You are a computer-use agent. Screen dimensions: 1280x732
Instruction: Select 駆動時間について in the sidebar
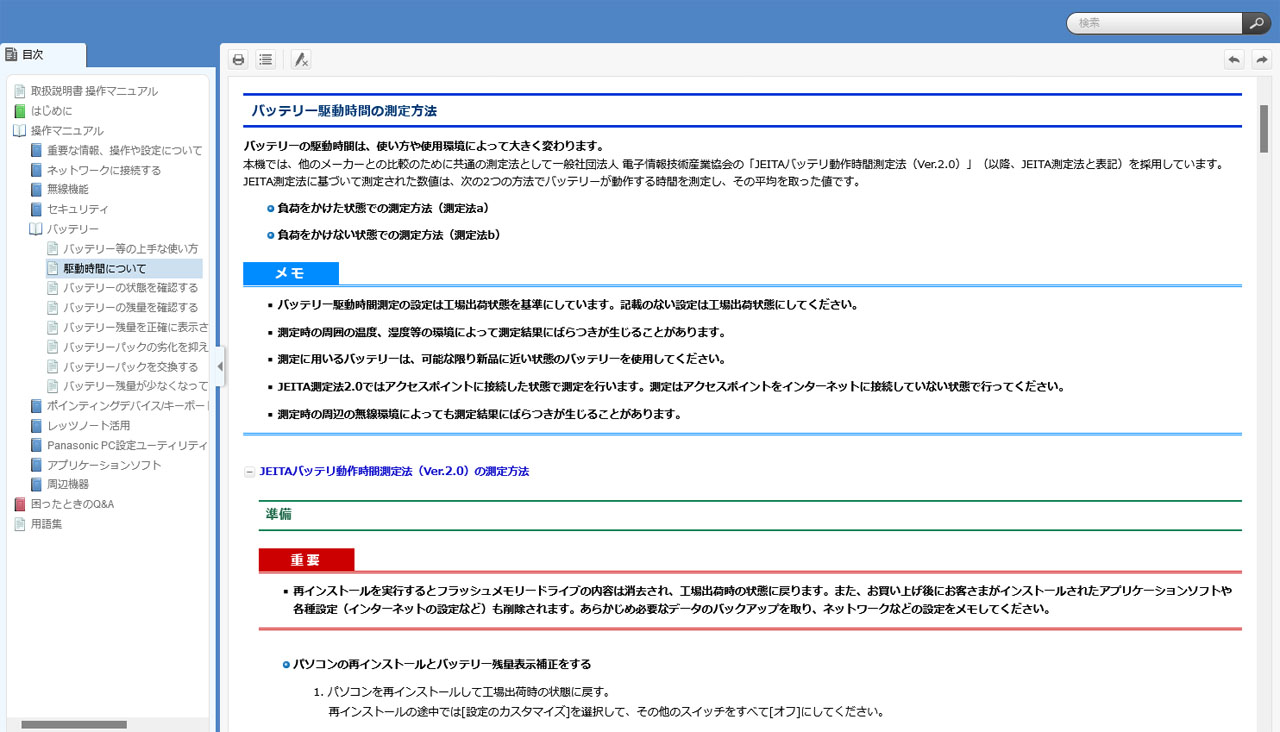coord(105,268)
